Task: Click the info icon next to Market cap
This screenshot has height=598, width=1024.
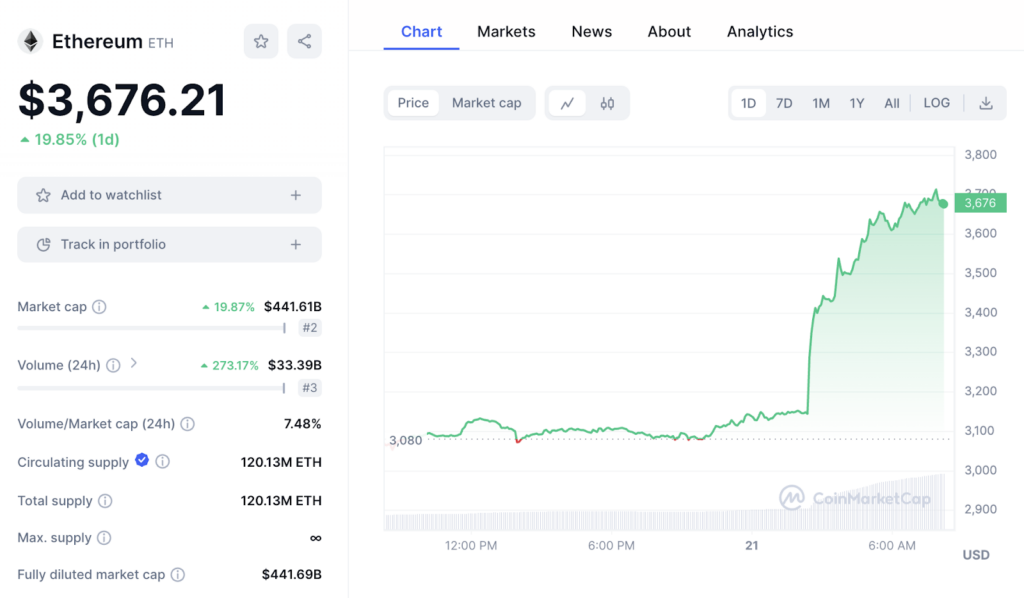Action: pyautogui.click(x=99, y=307)
